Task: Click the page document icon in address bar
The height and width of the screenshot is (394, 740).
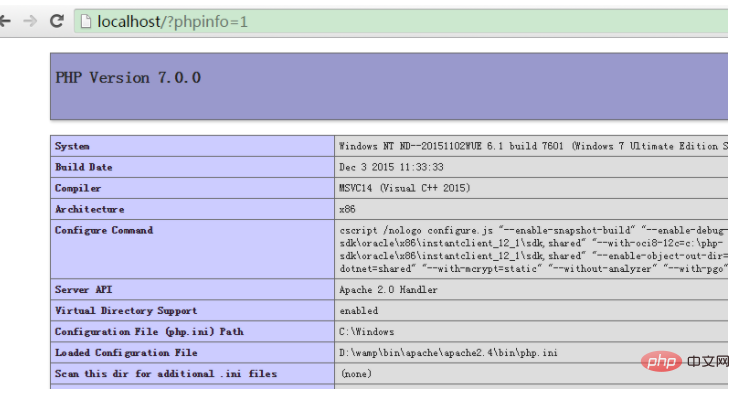Action: [x=85, y=21]
